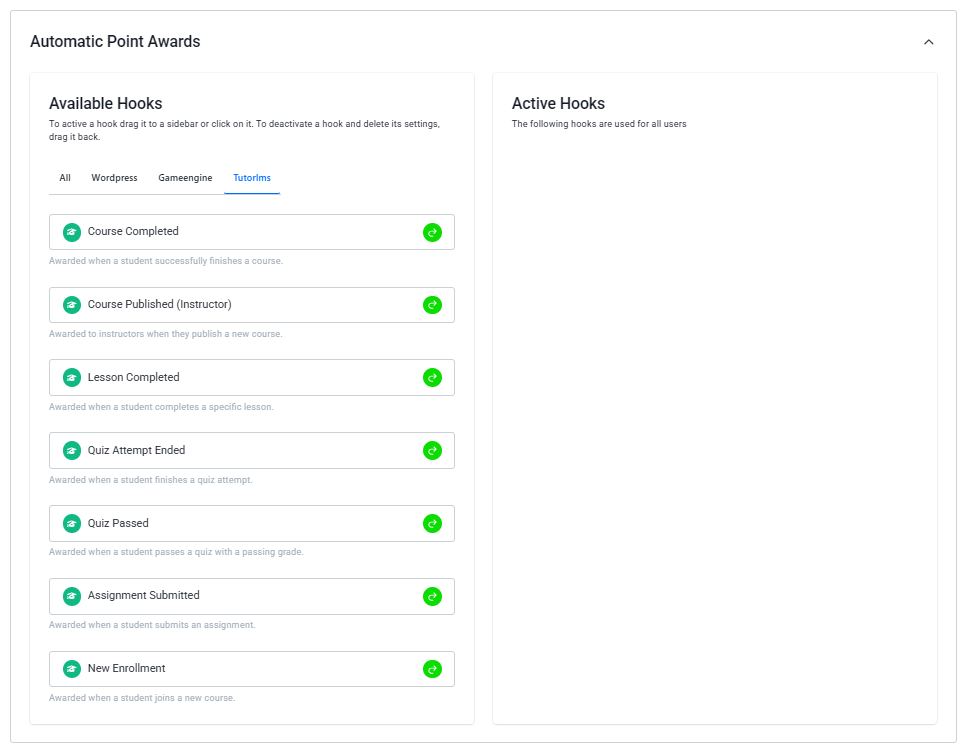967x753 pixels.
Task: Click the graduation cap icon beside Lesson Completed
Action: tap(72, 378)
